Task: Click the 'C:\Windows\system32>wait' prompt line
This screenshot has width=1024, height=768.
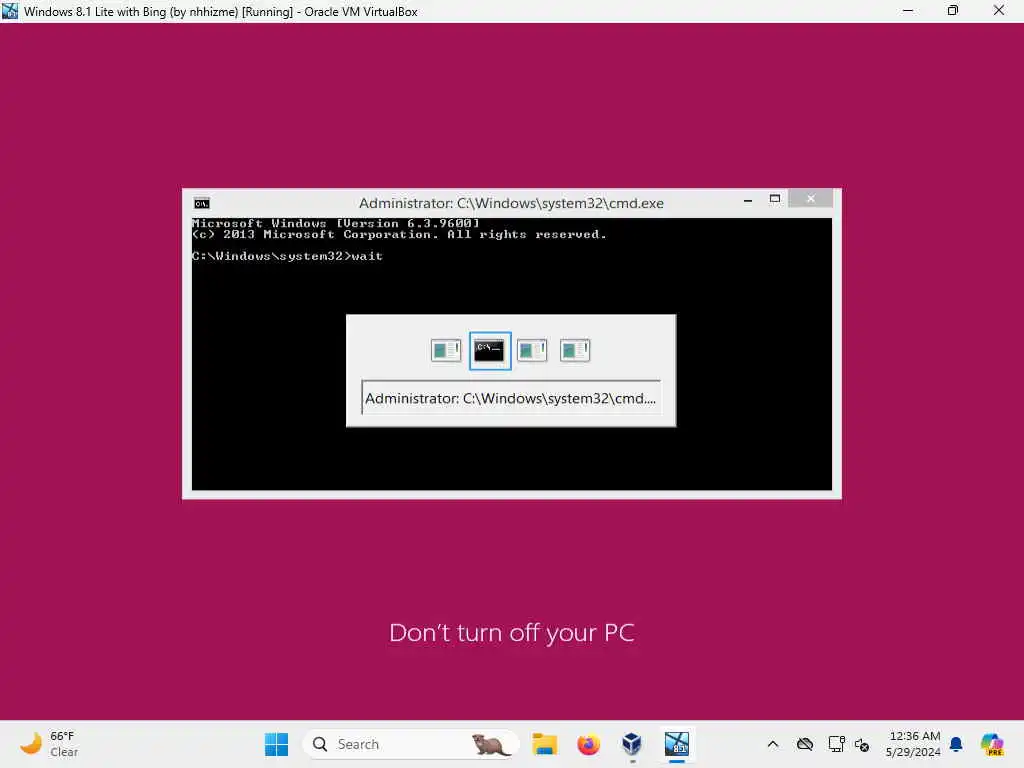Action: click(x=287, y=256)
